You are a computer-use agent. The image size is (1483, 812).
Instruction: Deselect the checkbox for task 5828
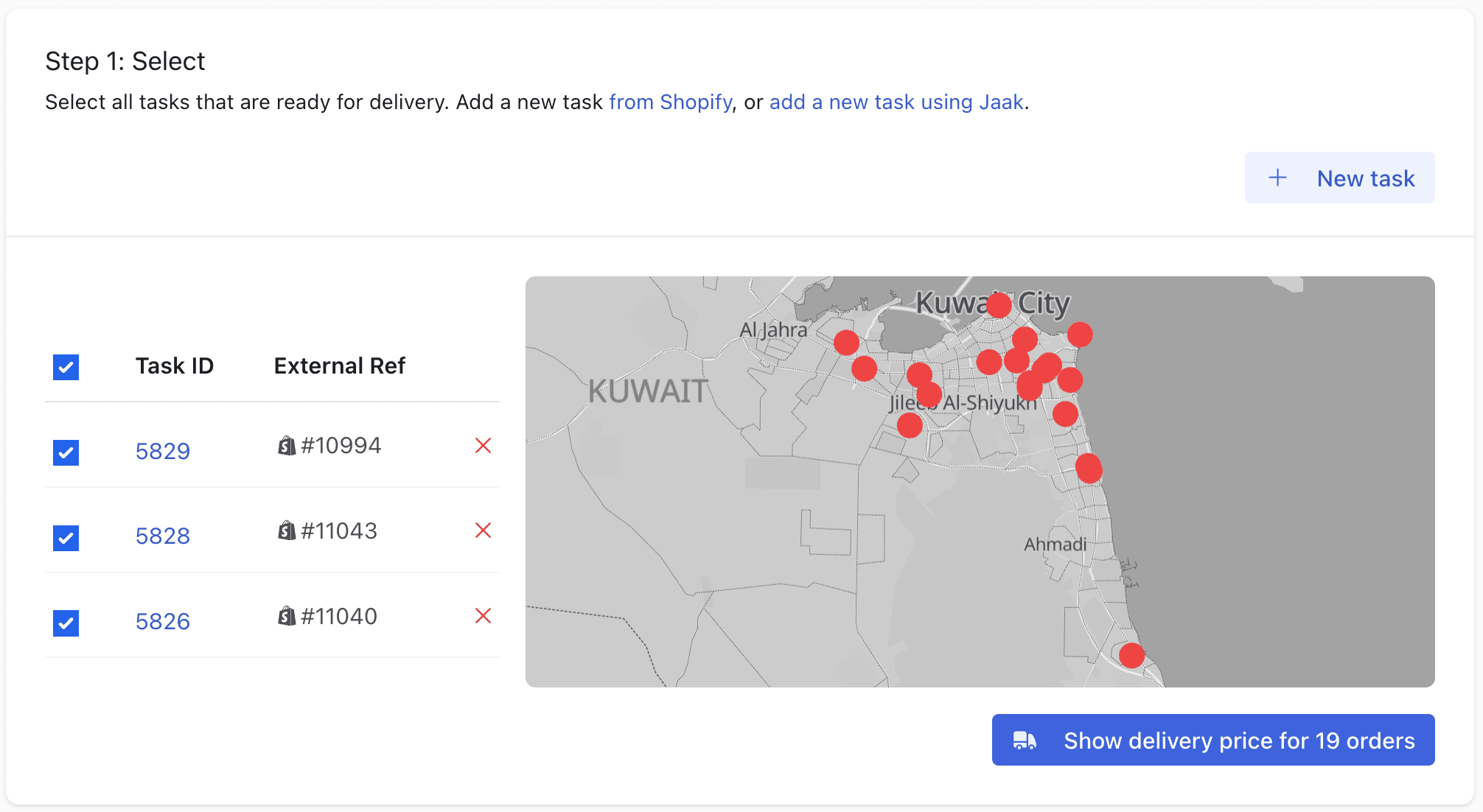tap(66, 538)
